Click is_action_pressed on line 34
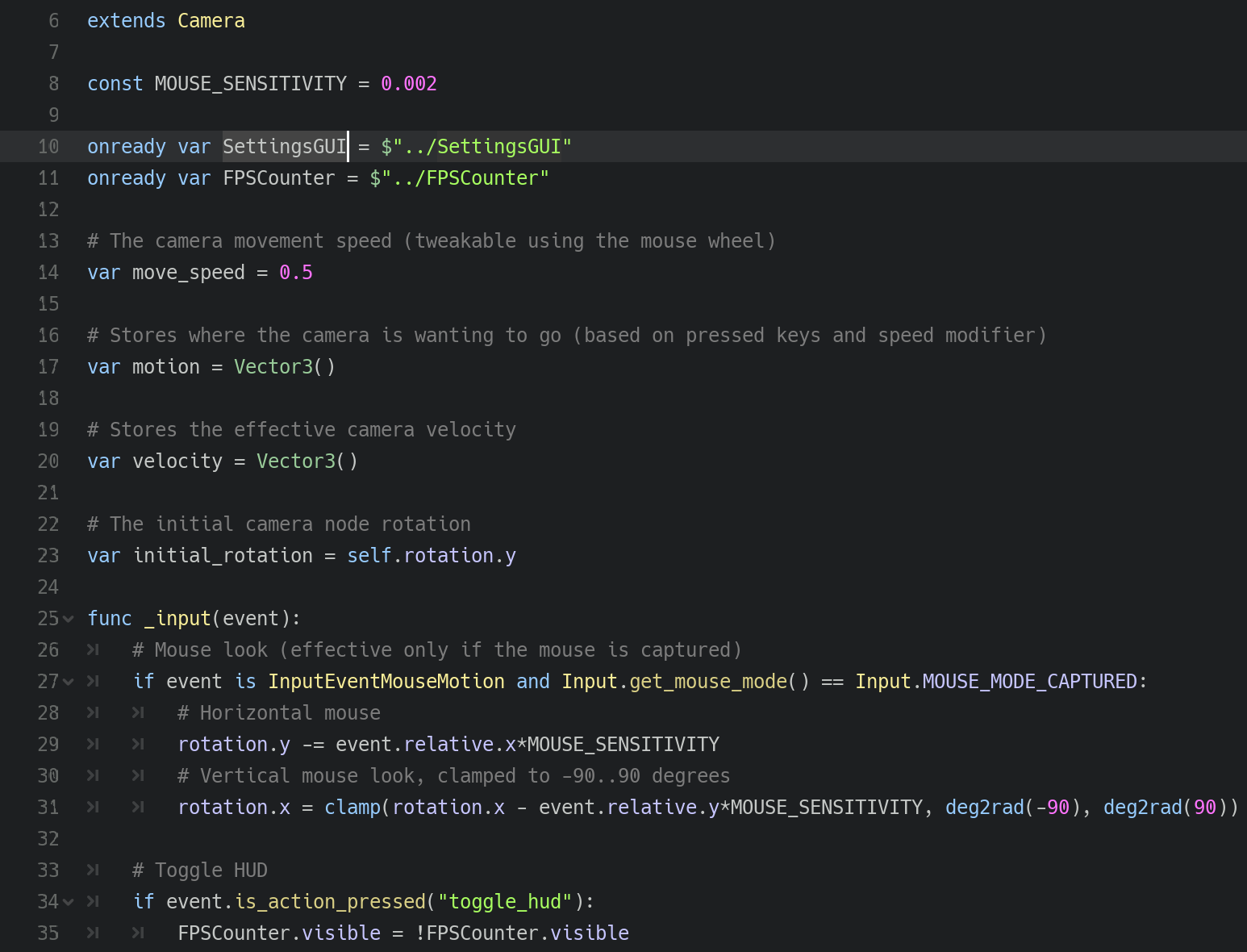Screen dimensions: 1247x952 330,902
